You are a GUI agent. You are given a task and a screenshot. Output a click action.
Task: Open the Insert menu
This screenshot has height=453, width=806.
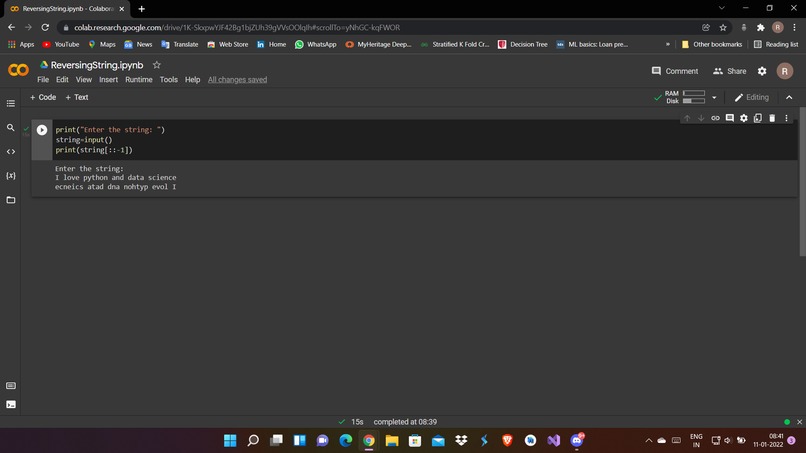pyautogui.click(x=108, y=80)
